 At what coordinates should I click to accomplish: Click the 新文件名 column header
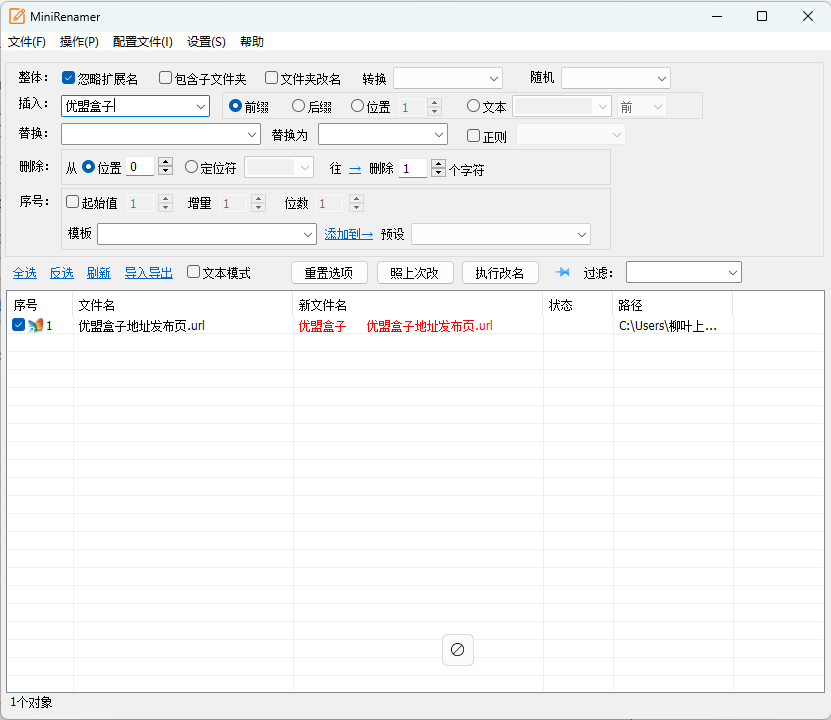point(418,305)
